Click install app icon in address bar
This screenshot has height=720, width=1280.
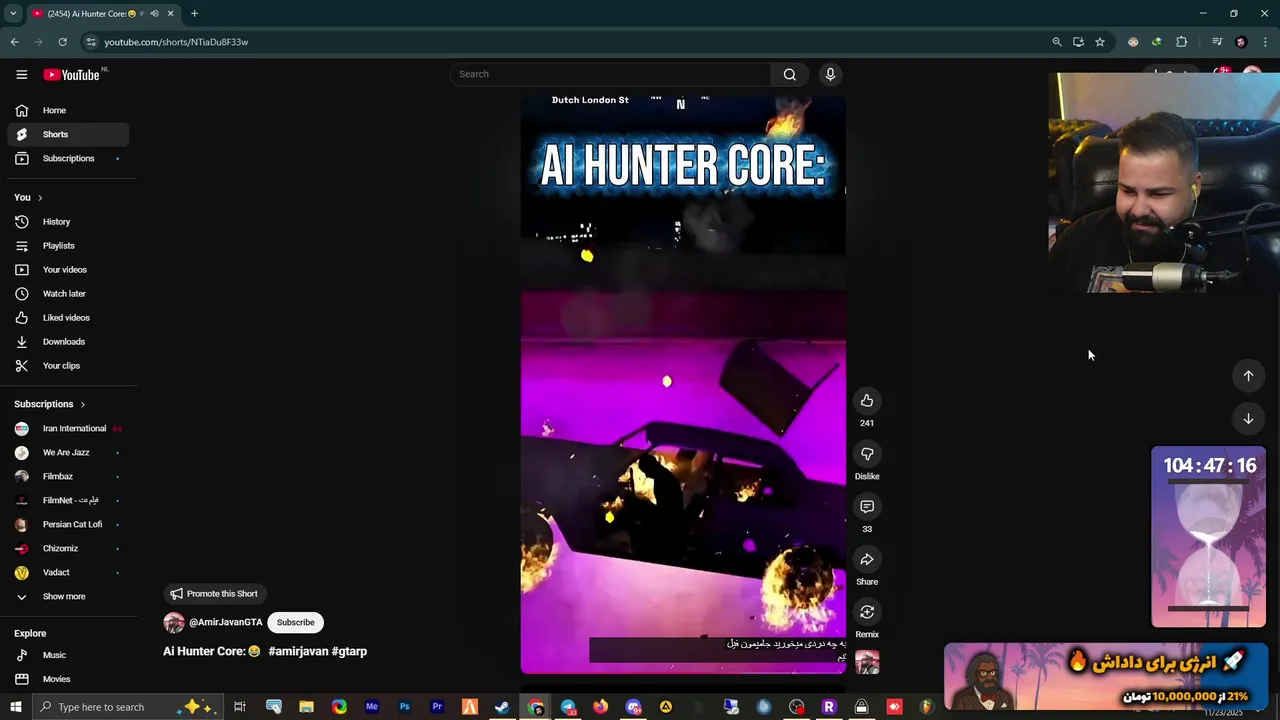(1078, 42)
